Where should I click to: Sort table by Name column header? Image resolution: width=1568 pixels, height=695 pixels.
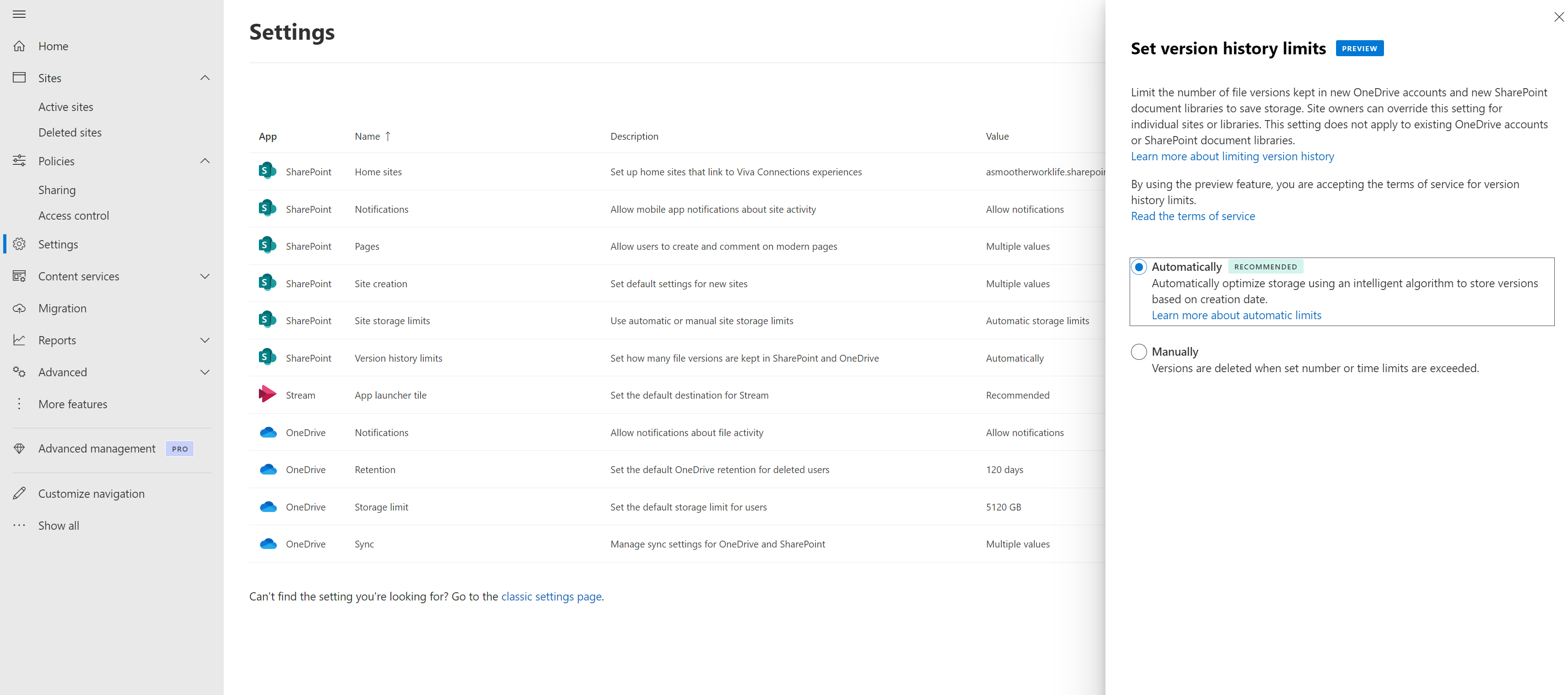click(x=368, y=137)
